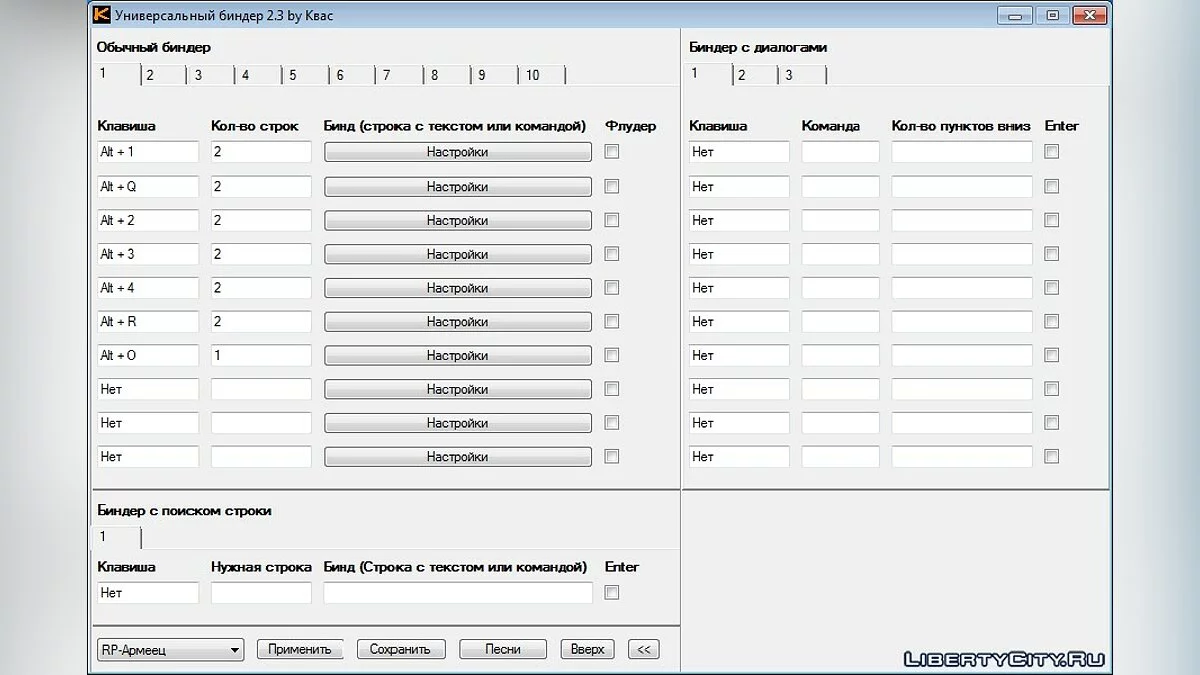The width and height of the screenshot is (1200, 675).
Task: Open the RP-Армеец profile dropdown
Action: 170,650
